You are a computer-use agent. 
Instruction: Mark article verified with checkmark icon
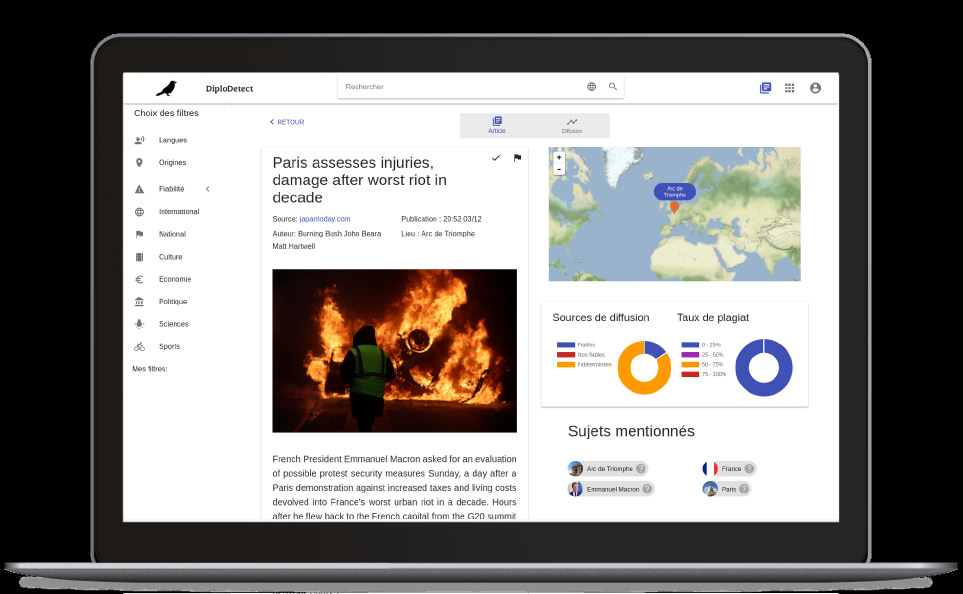pyautogui.click(x=496, y=158)
